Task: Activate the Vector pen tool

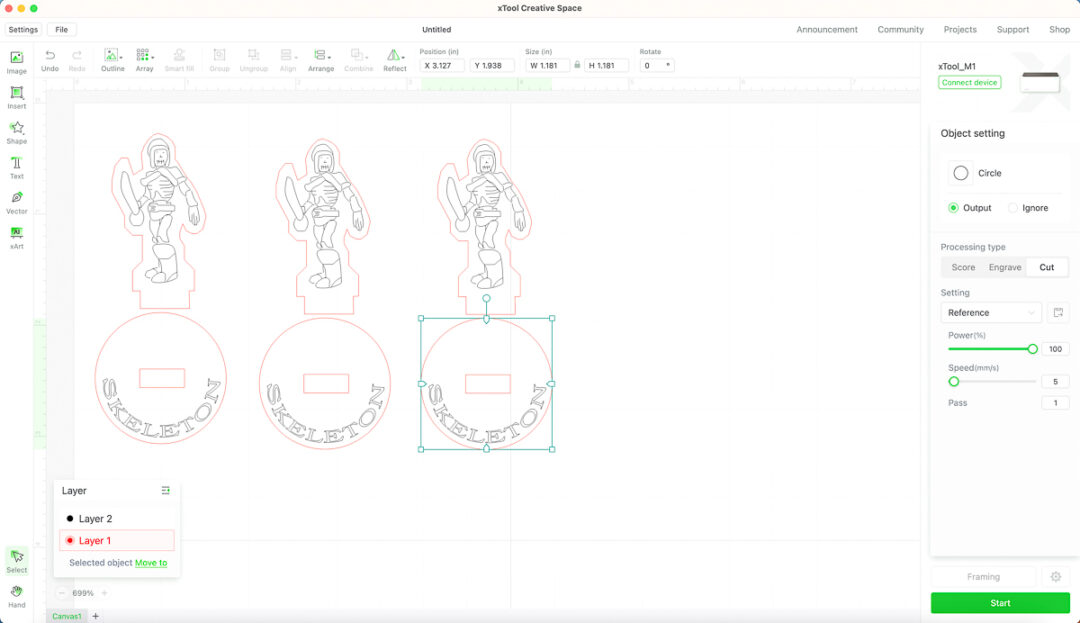Action: (16, 202)
